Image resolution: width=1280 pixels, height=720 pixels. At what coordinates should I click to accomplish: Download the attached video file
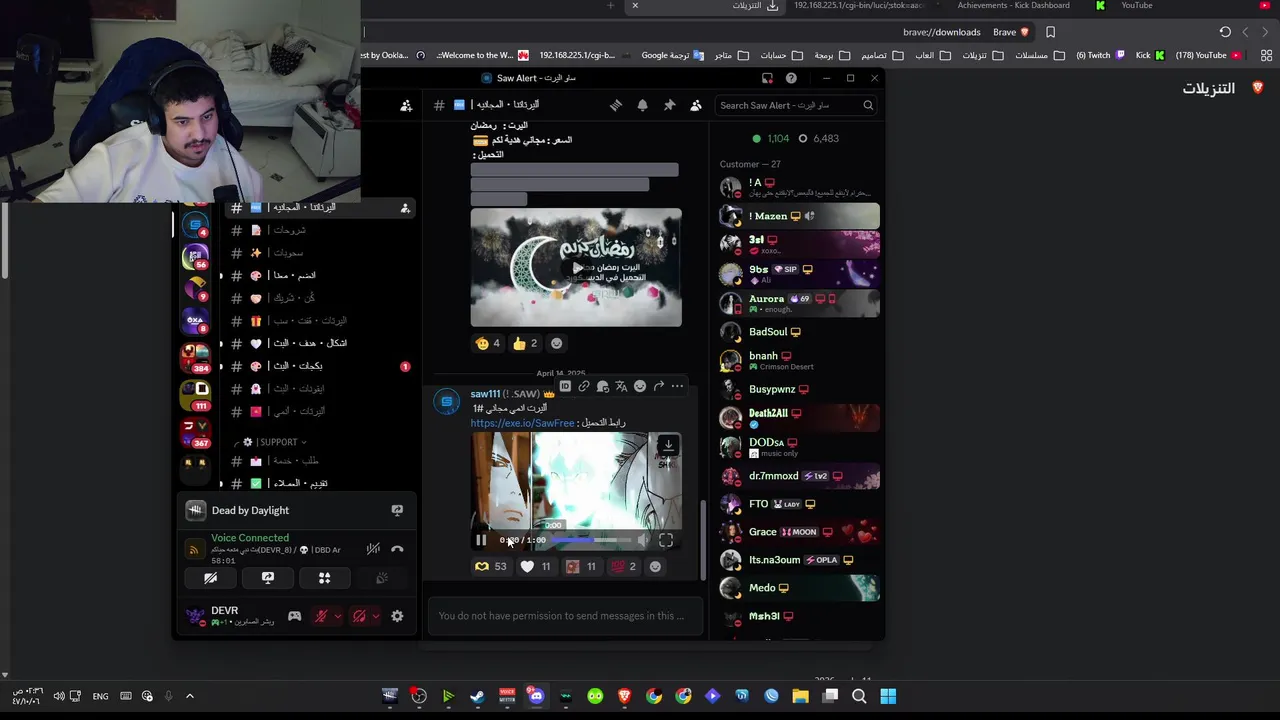point(668,445)
